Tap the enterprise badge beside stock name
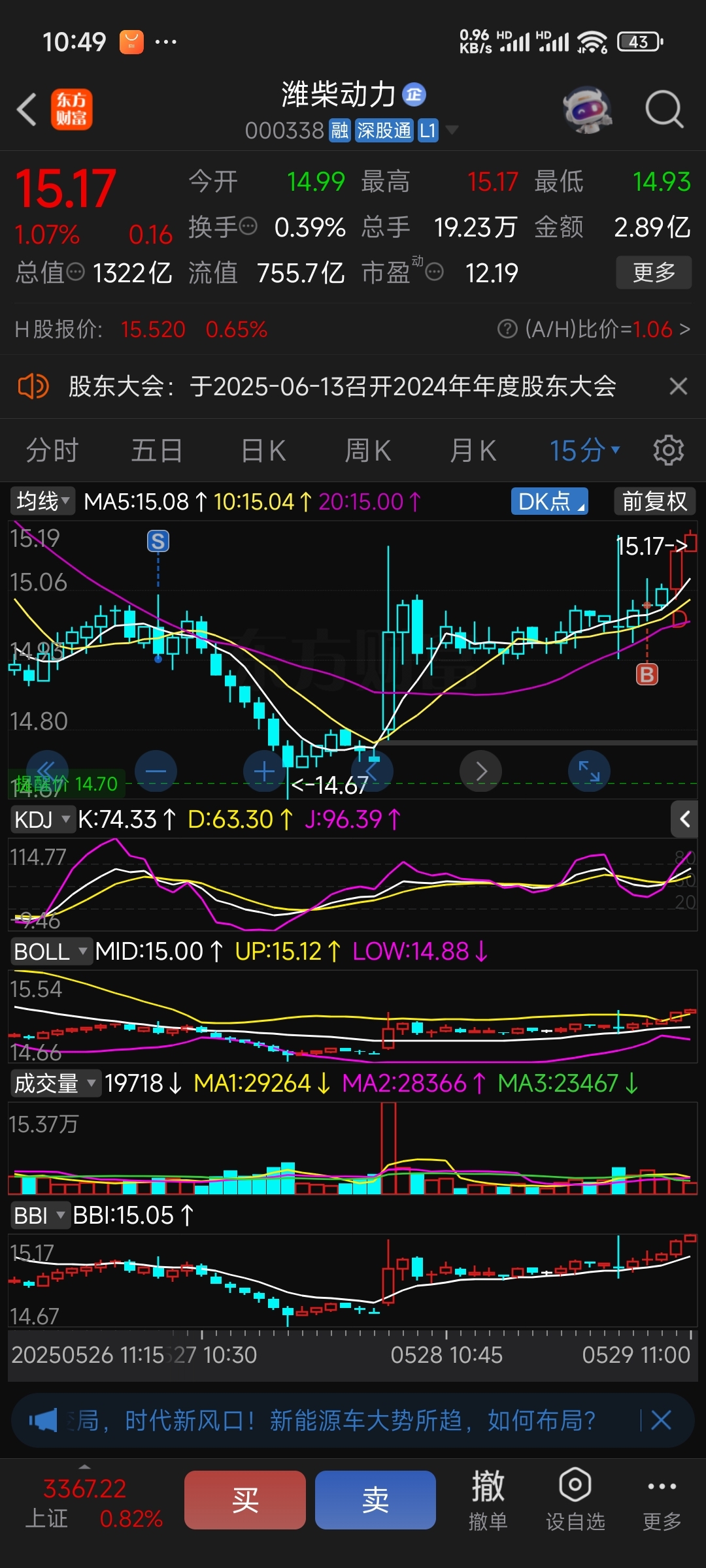This screenshot has width=706, height=1568. [414, 95]
